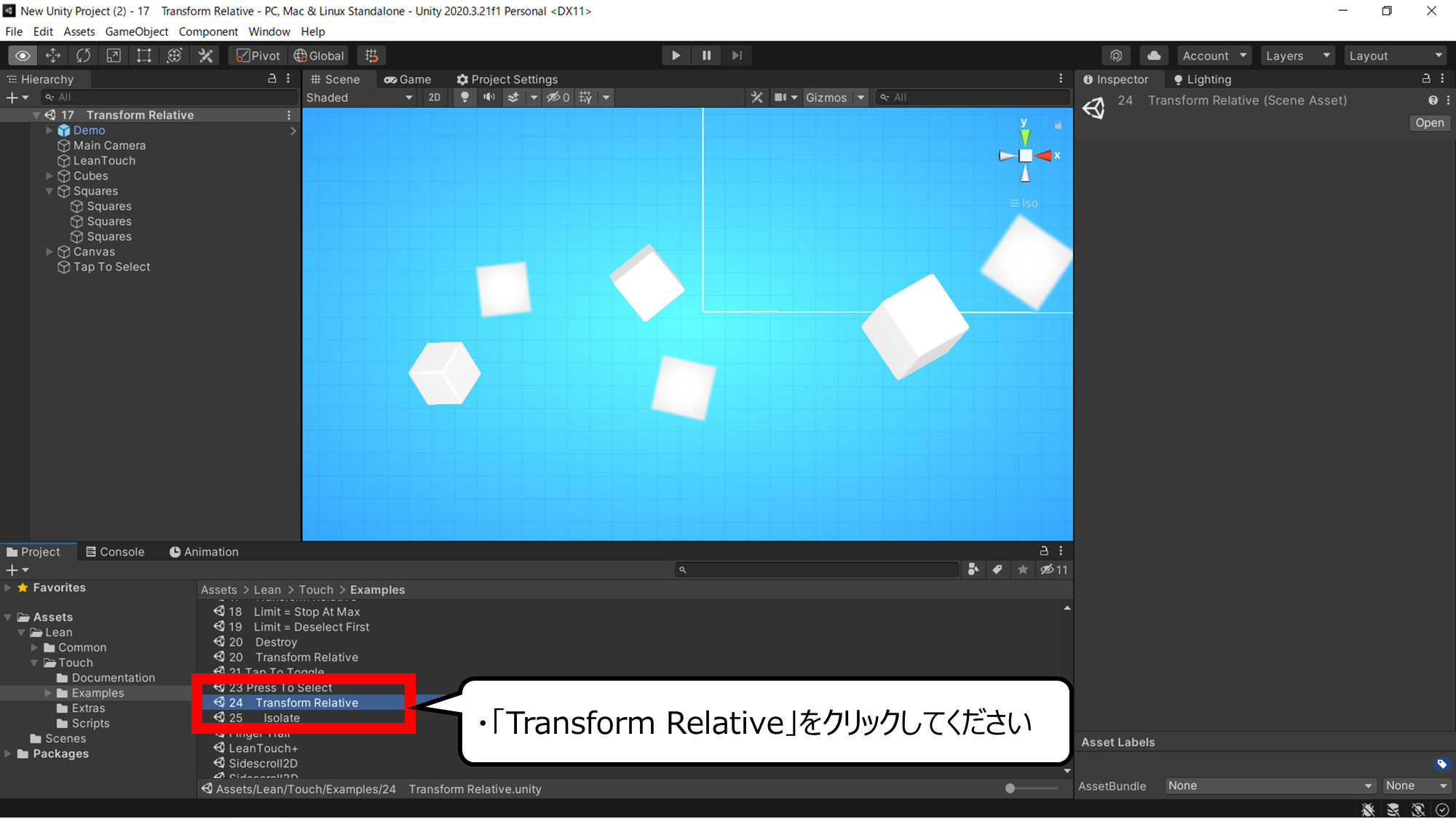Expand the Cubes object in Hierarchy
The height and width of the screenshot is (819, 1456).
click(50, 176)
